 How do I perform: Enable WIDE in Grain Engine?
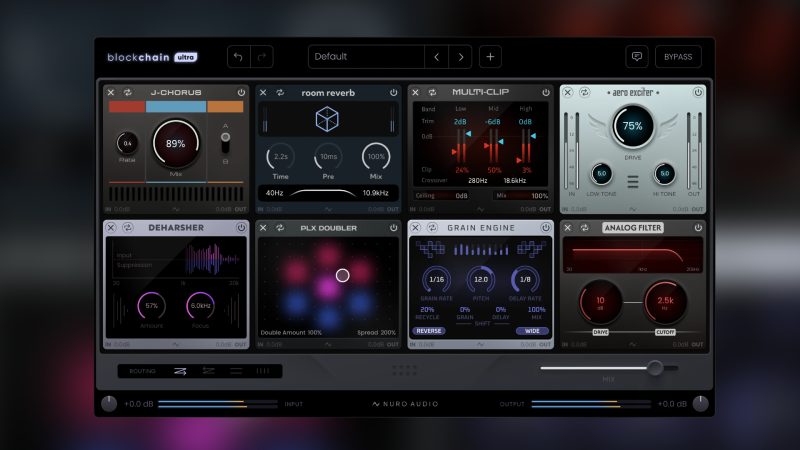[x=532, y=331]
